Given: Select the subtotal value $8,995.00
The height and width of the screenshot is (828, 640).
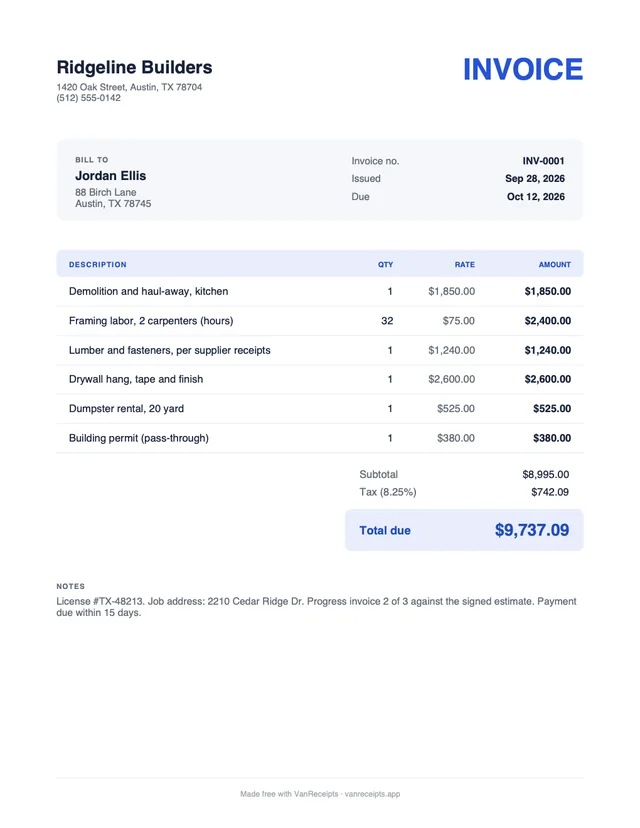Looking at the screenshot, I should [x=545, y=474].
